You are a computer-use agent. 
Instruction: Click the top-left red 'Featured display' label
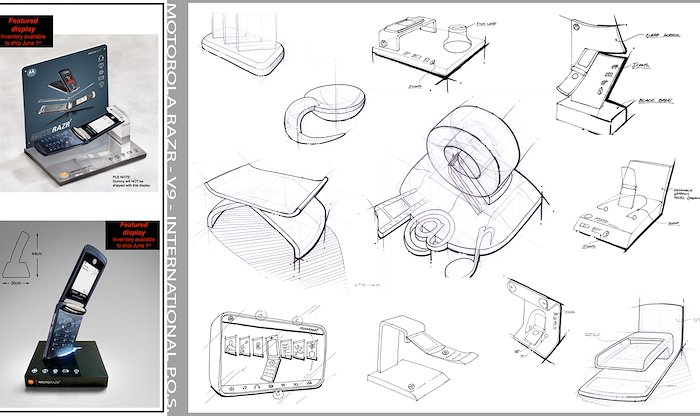pos(26,31)
